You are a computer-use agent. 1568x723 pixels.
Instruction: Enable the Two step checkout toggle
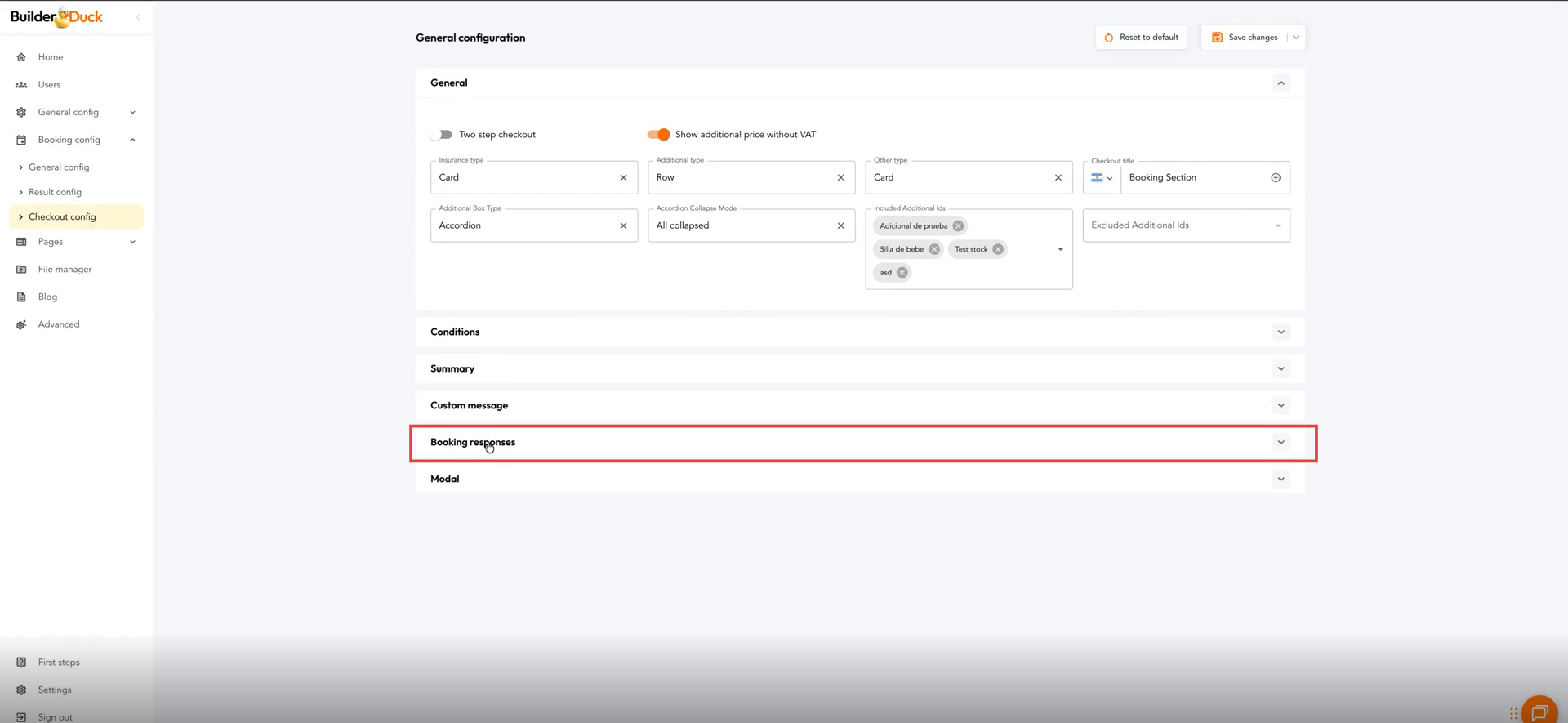[x=442, y=135]
